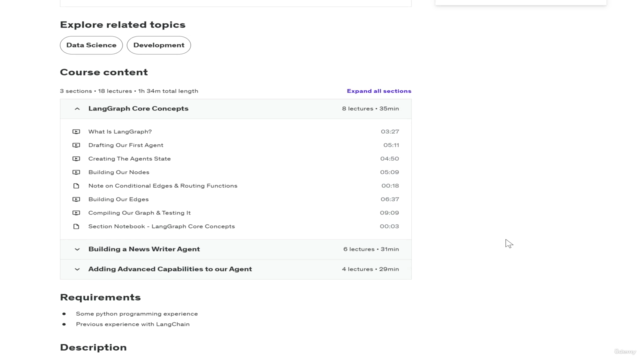Click the Requirements heading
The width and height of the screenshot is (640, 360).
click(x=100, y=297)
